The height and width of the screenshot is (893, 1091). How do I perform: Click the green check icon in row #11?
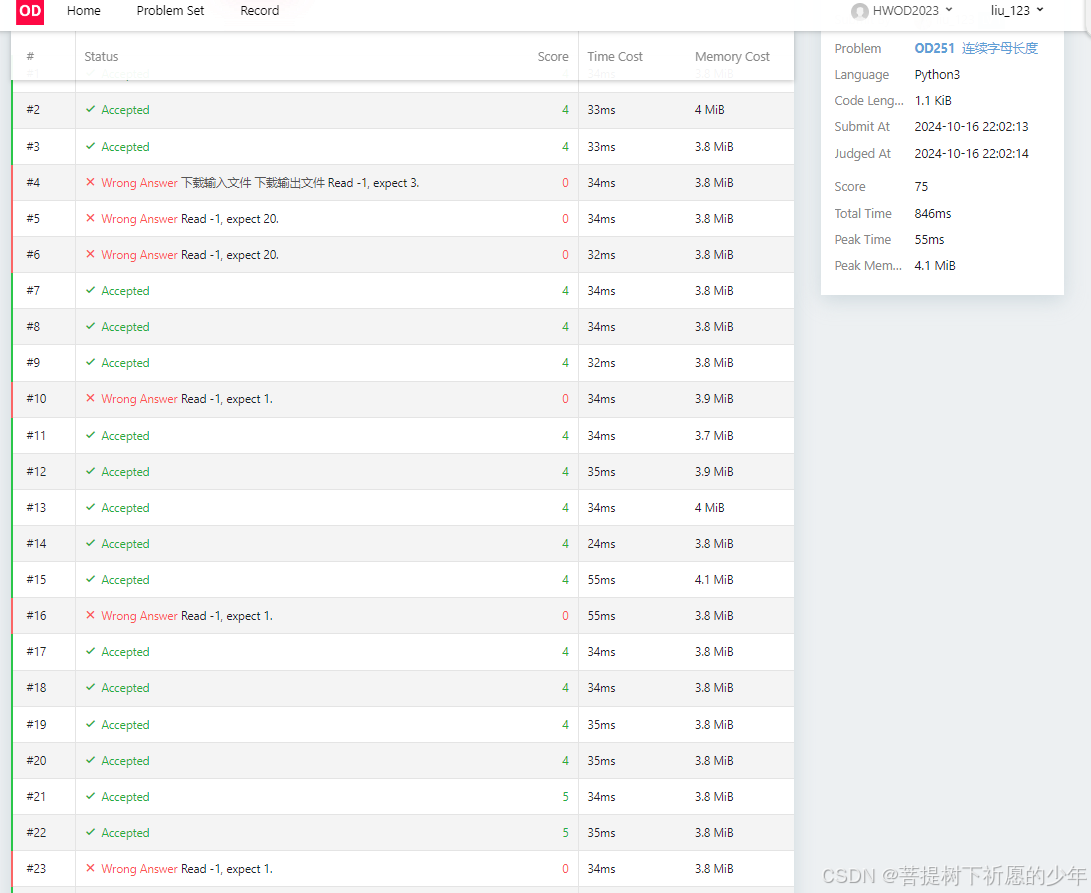click(x=90, y=434)
